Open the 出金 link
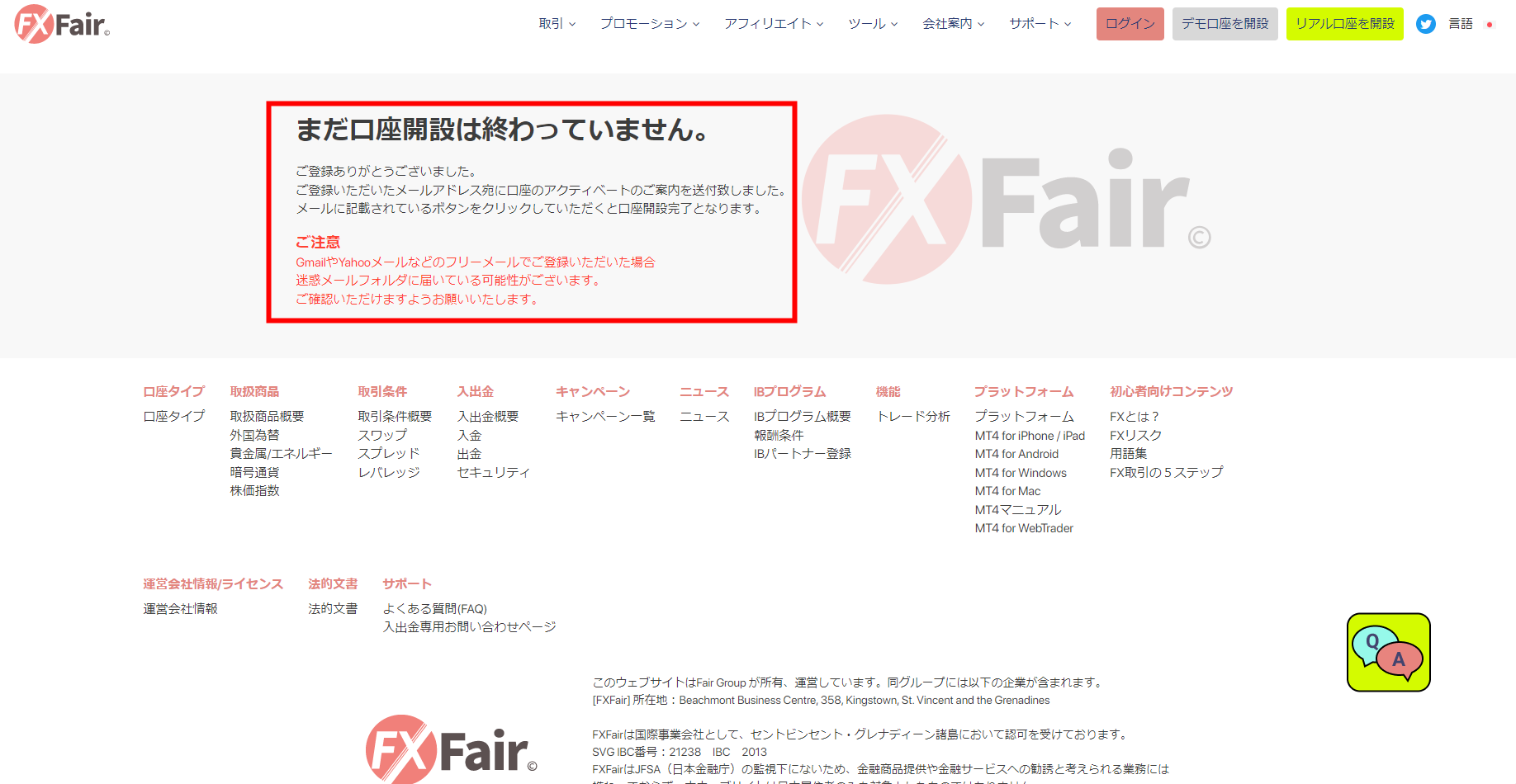This screenshot has width=1516, height=784. (469, 454)
